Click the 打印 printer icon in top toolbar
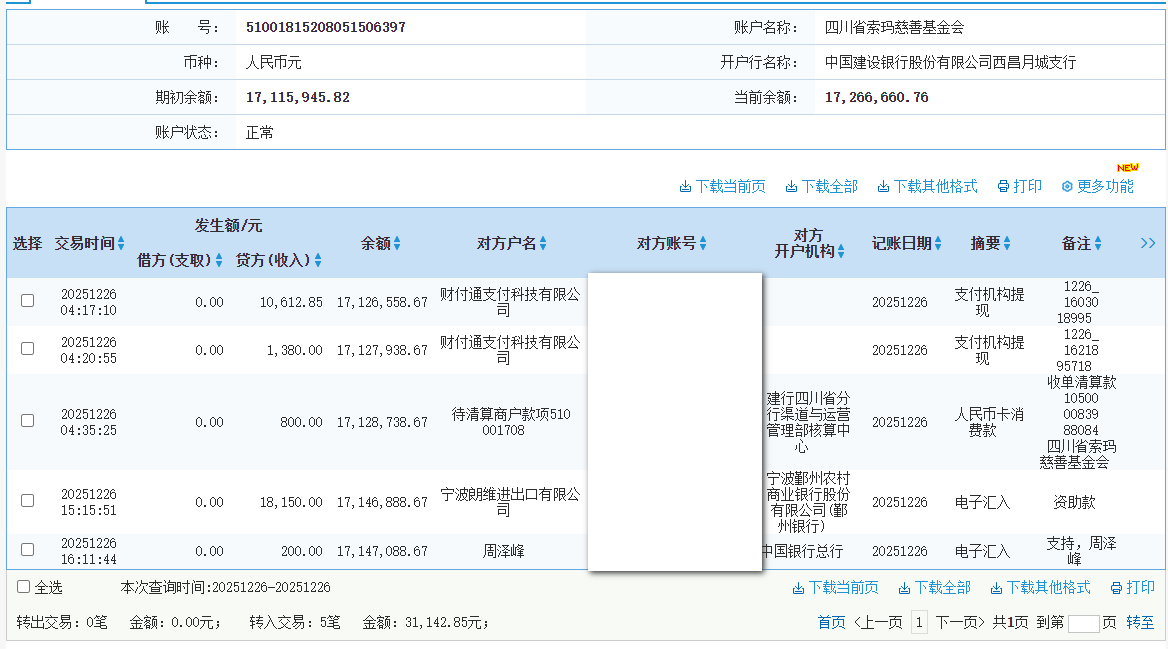The height and width of the screenshot is (649, 1168). click(1003, 185)
